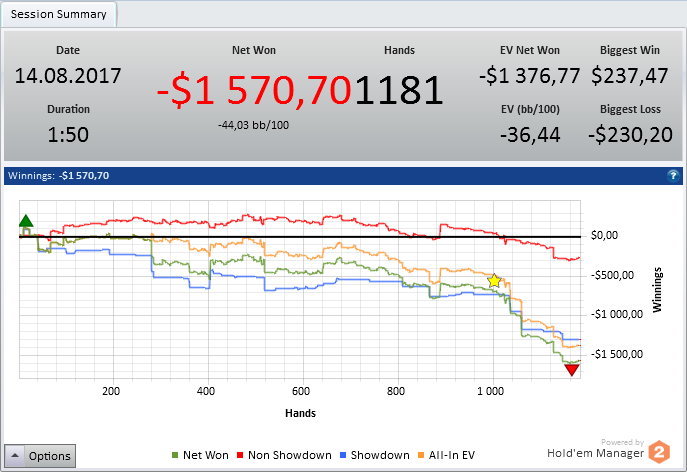687x472 pixels.
Task: Open the Session Summary tab
Action: click(x=58, y=14)
